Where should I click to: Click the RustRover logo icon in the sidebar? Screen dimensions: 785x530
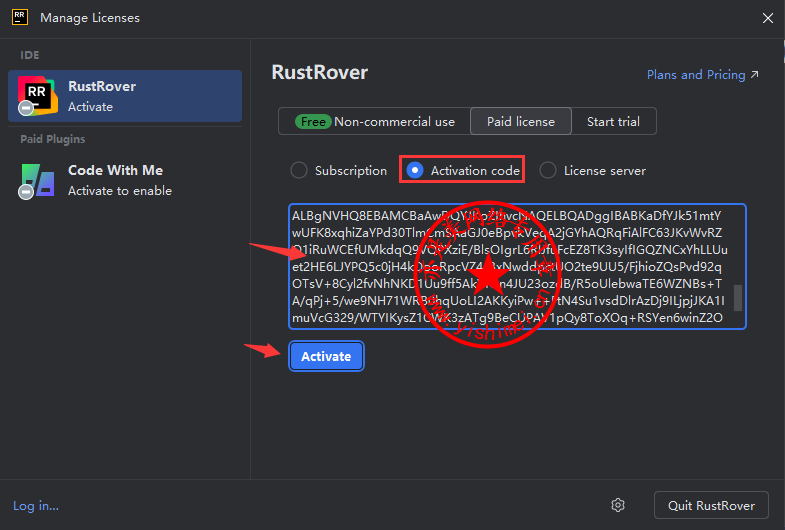click(x=37, y=95)
